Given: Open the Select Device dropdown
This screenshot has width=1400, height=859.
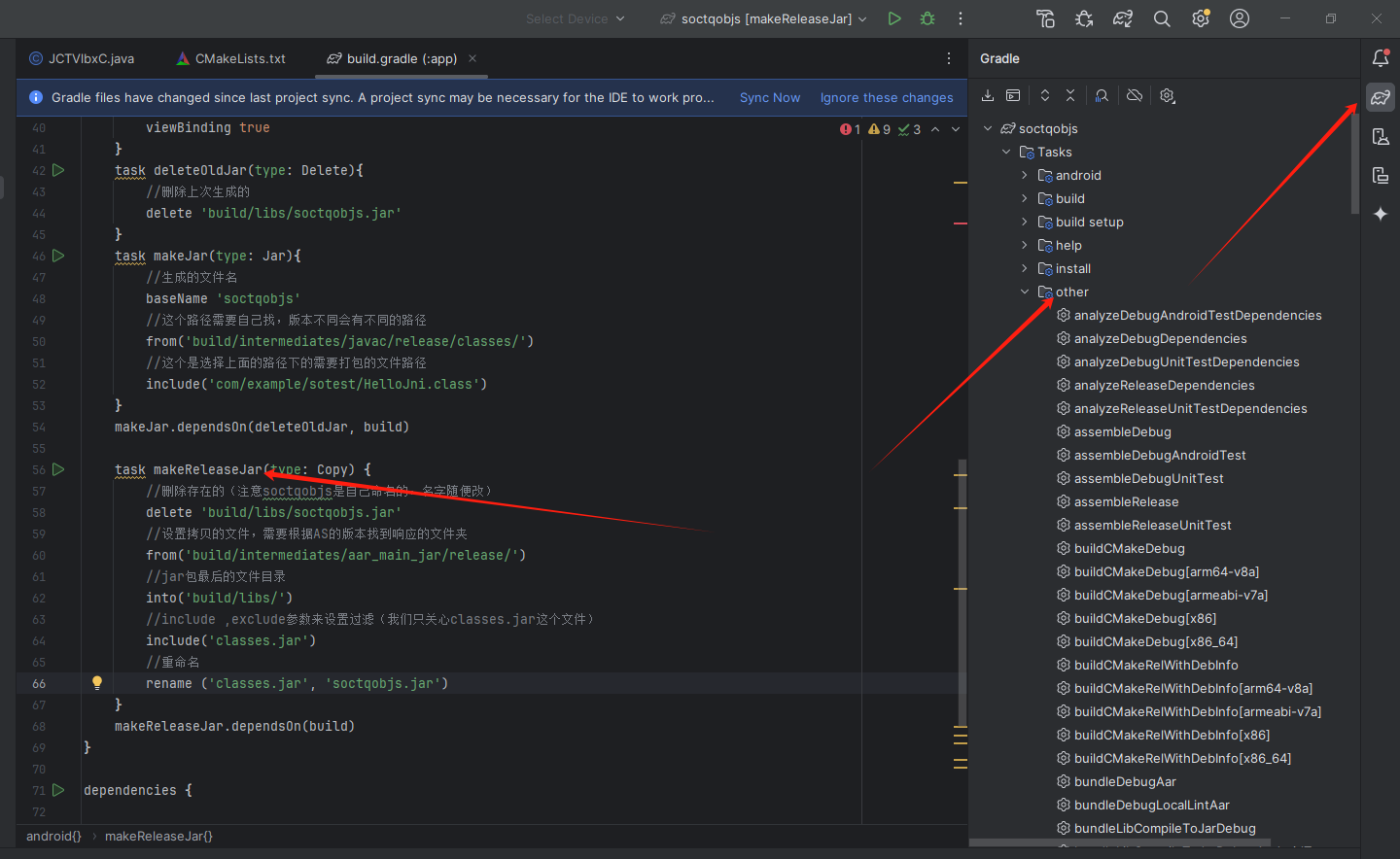Looking at the screenshot, I should (576, 18).
